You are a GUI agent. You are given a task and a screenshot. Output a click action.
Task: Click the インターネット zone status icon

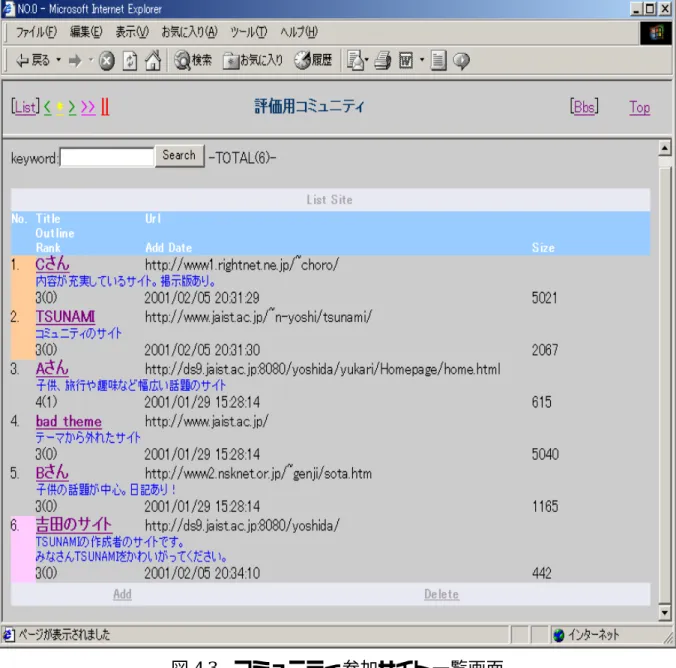(x=558, y=635)
